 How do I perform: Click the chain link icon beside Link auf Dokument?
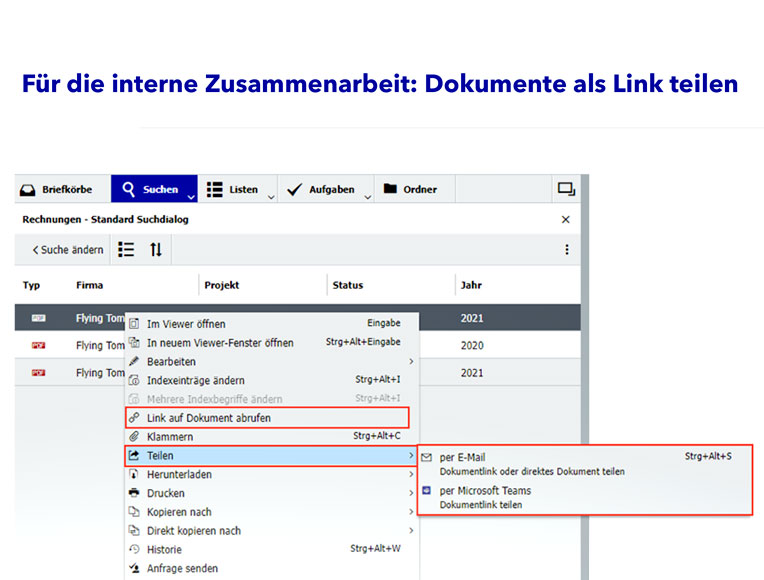(x=134, y=418)
